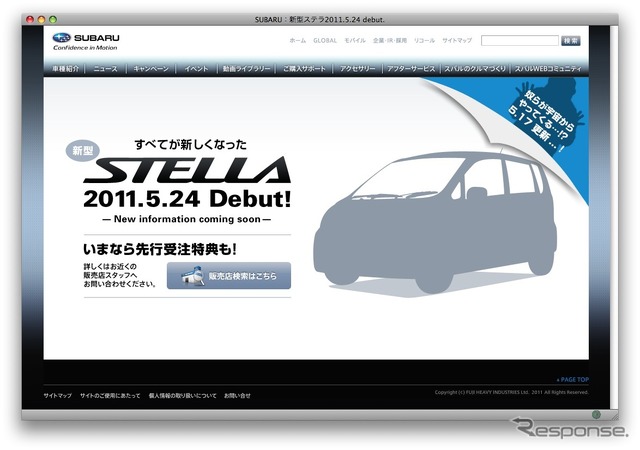This screenshot has height=450, width=640.
Task: Click the header search input field
Action: tap(520, 40)
